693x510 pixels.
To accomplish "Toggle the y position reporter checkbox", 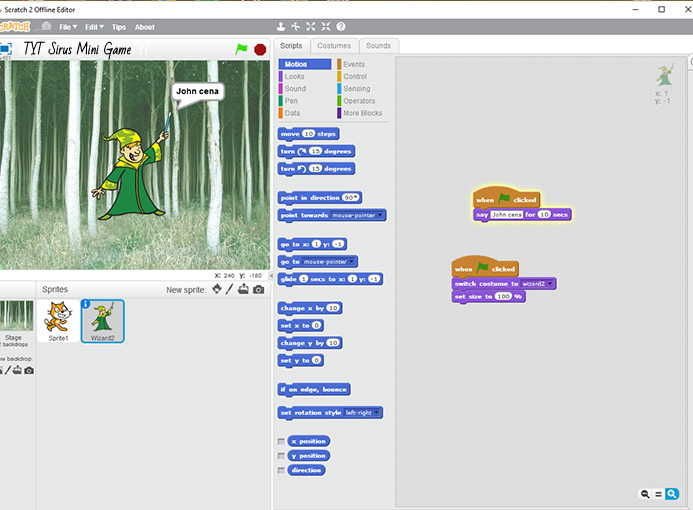I will pyautogui.click(x=281, y=456).
